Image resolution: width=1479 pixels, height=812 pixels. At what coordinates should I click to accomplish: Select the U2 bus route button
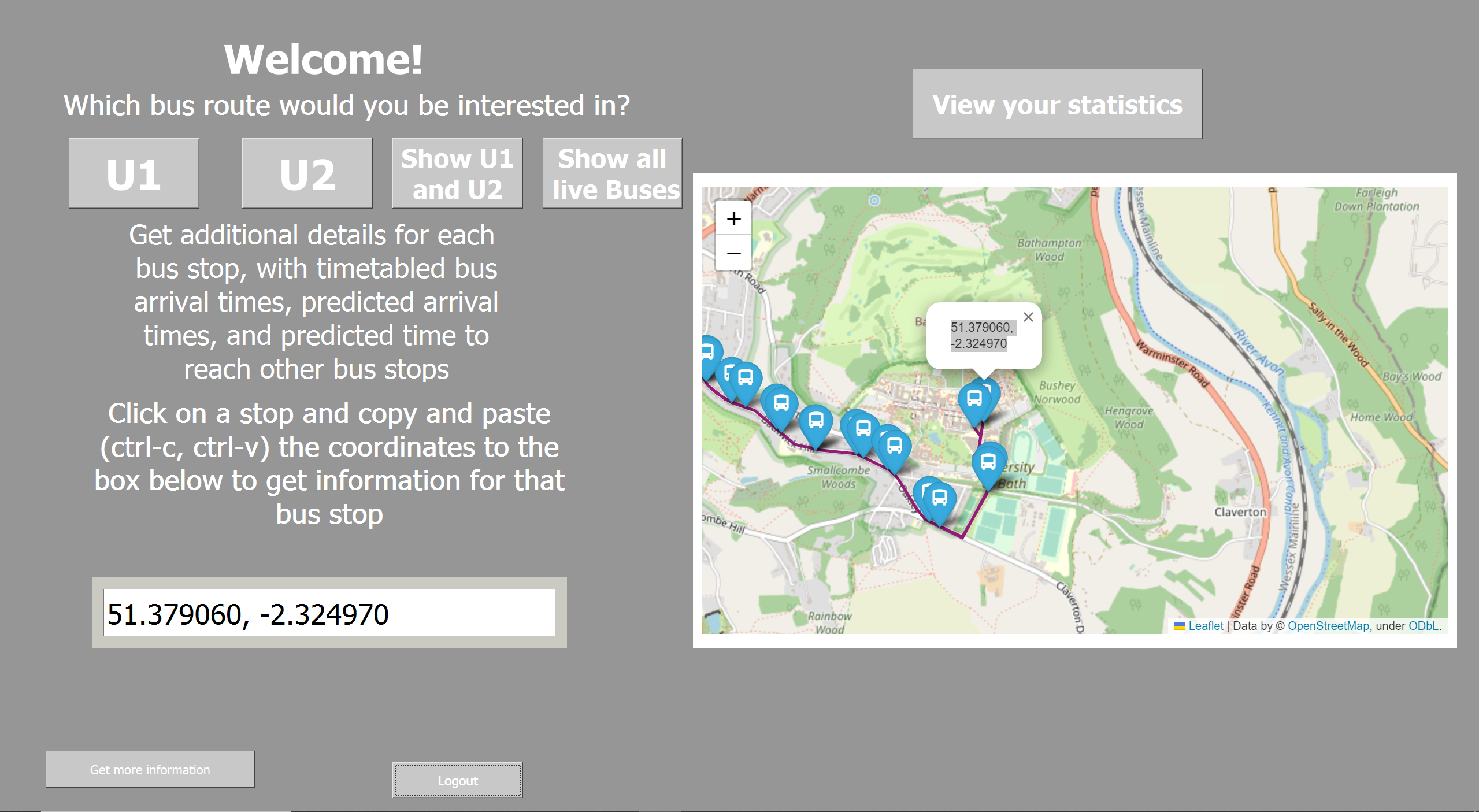click(307, 173)
